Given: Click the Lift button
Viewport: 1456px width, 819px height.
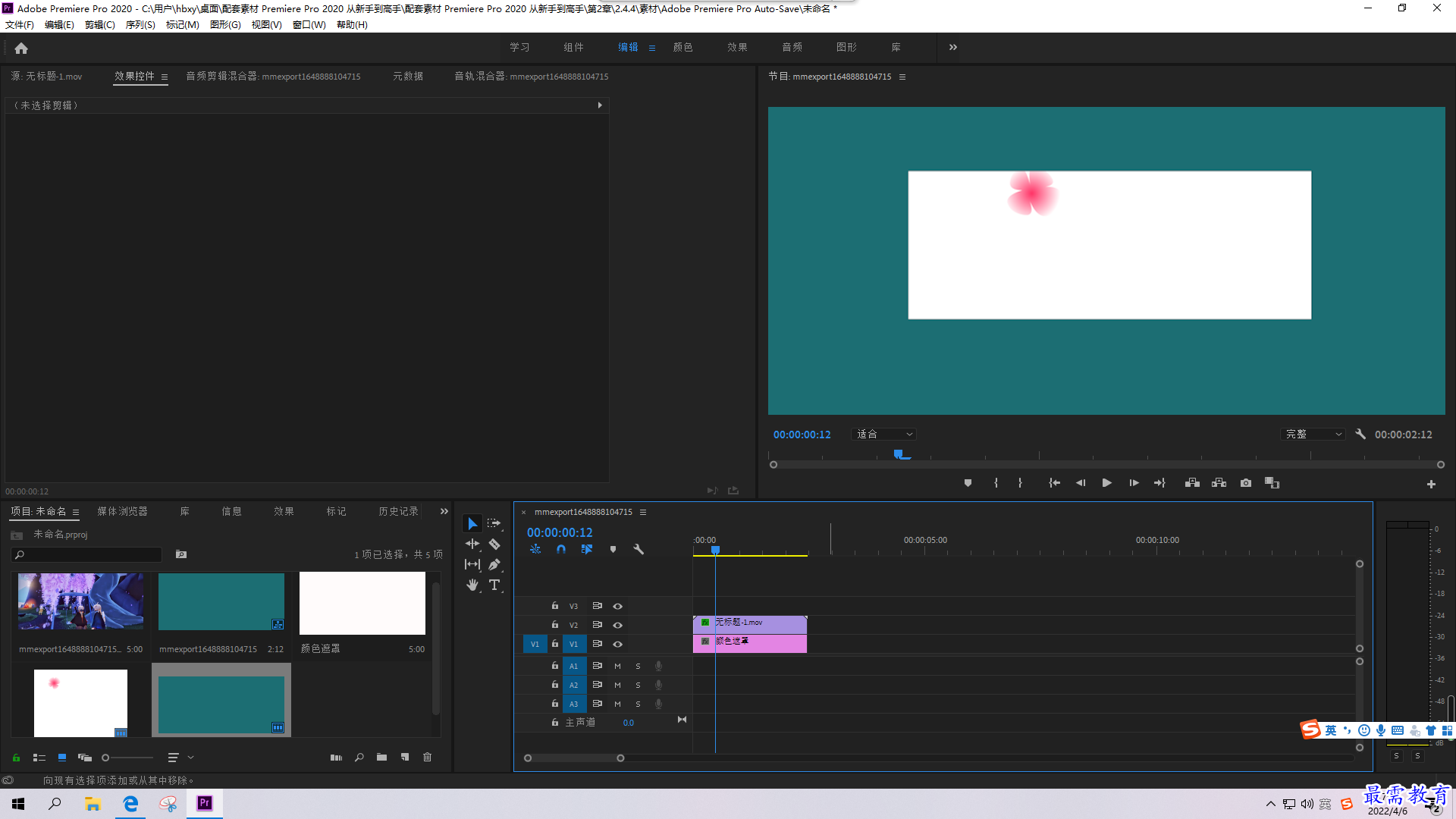Looking at the screenshot, I should point(1192,483).
